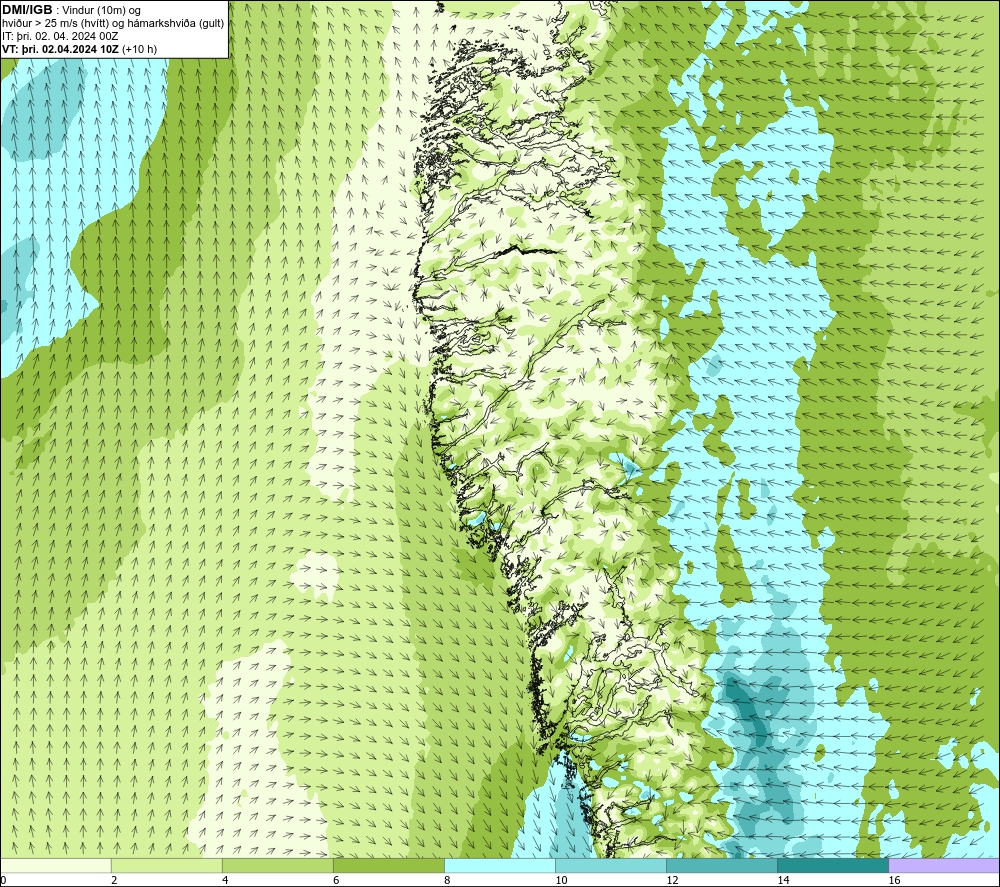This screenshot has height=887, width=1000.
Task: Click the DMI/IGB title text
Action: pyautogui.click(x=28, y=10)
